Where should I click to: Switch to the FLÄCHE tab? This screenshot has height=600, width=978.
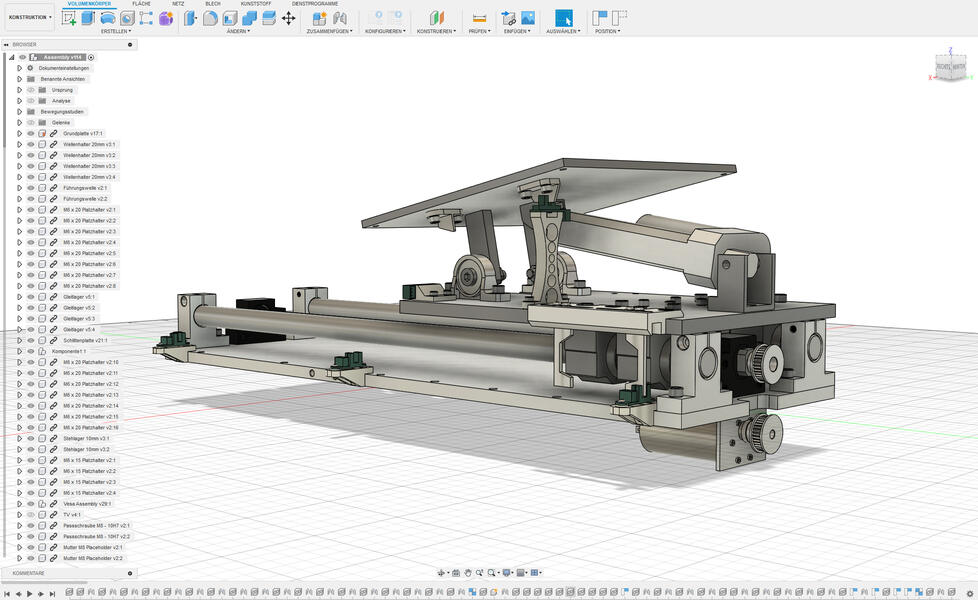[x=141, y=4]
